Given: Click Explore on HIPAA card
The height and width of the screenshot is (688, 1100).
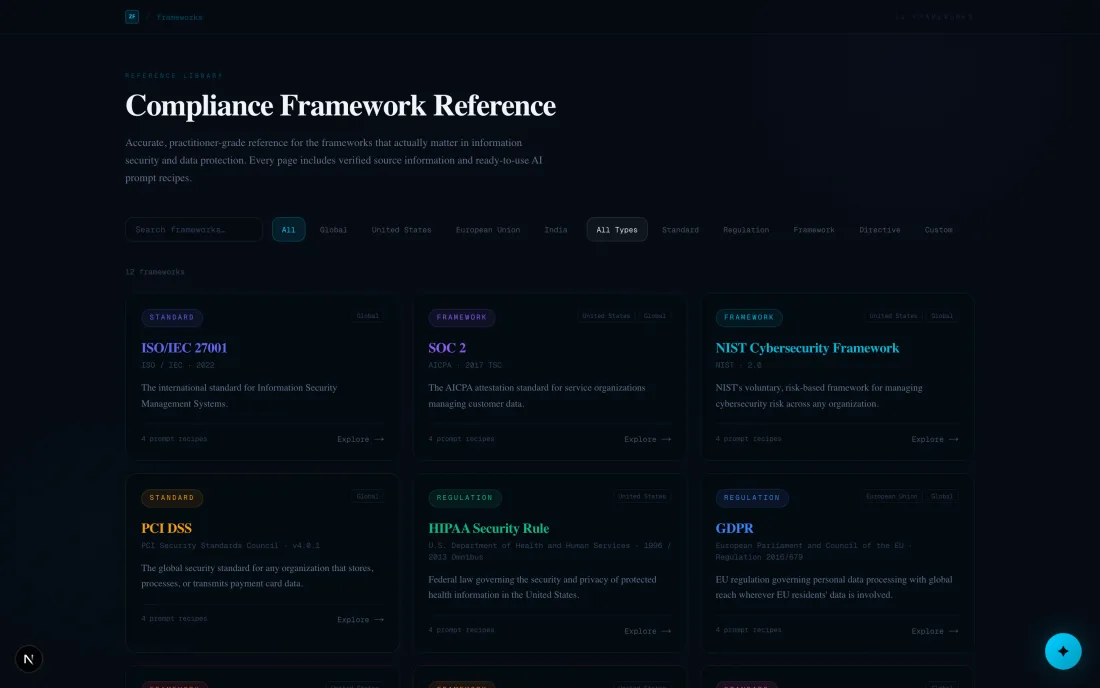Looking at the screenshot, I should coord(647,631).
